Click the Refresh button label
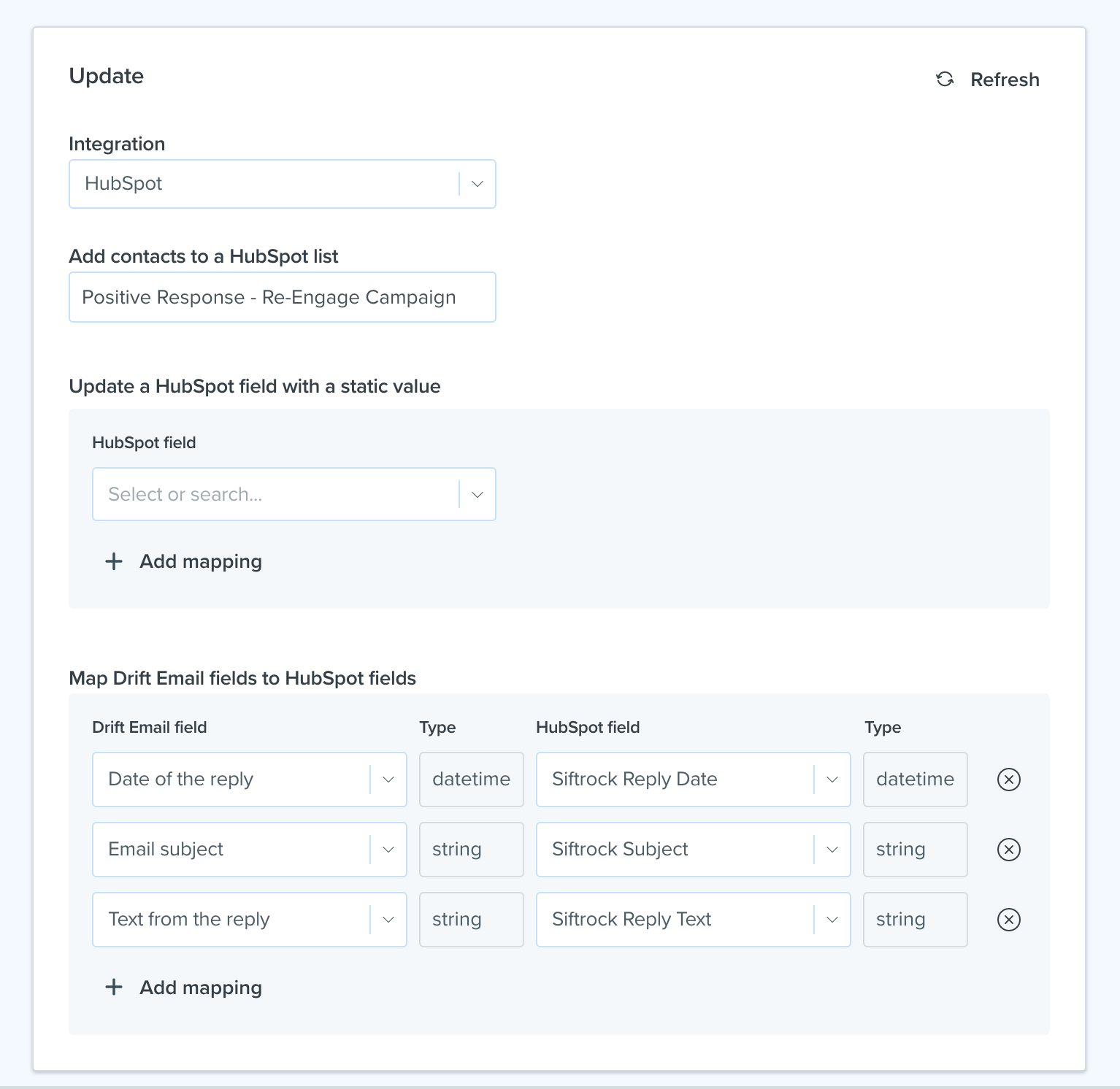The width and height of the screenshot is (1120, 1089). pyautogui.click(x=1005, y=80)
